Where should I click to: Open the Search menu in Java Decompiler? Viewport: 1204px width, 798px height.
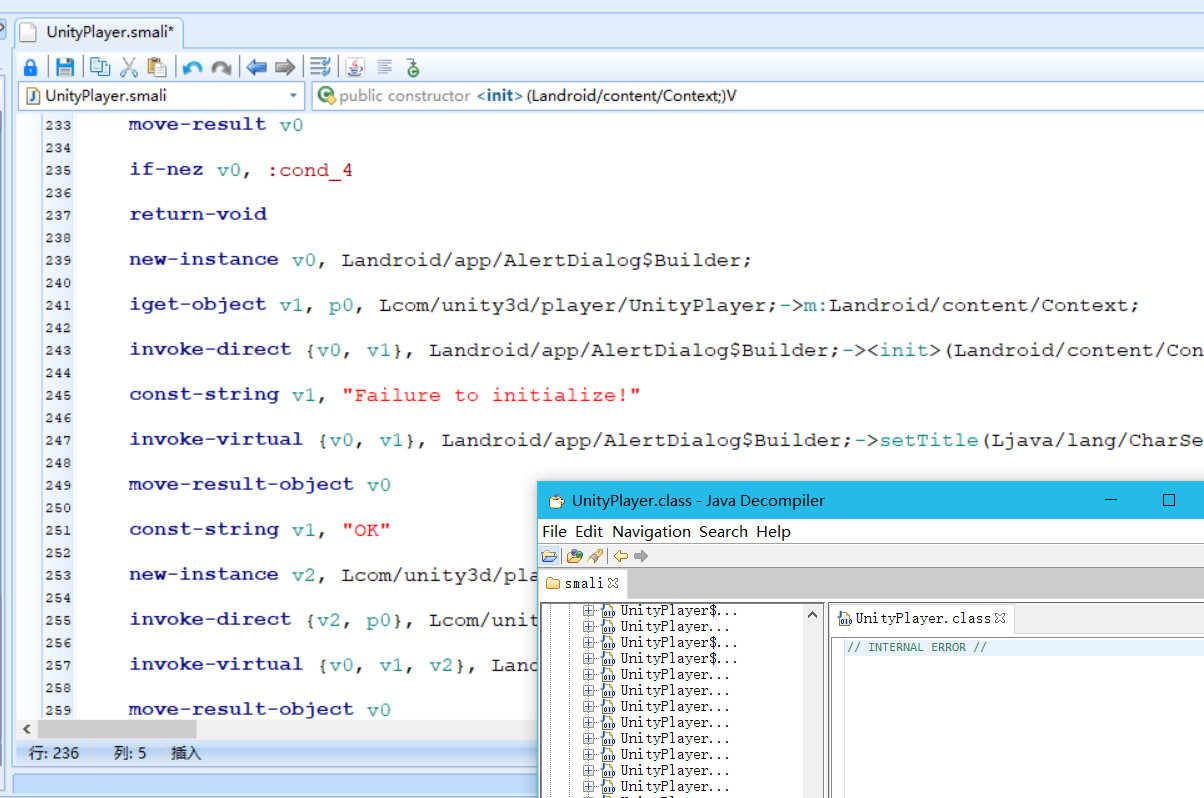723,531
